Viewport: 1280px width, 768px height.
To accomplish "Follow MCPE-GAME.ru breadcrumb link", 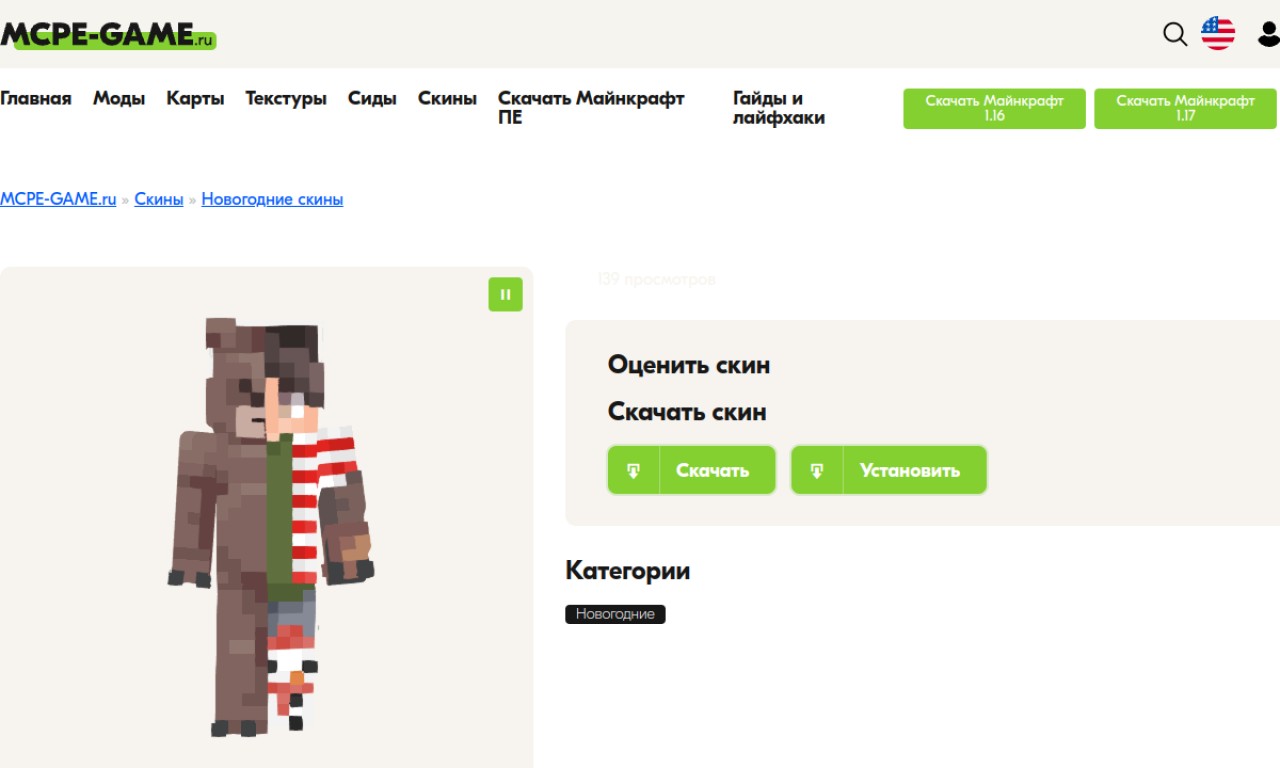I will (x=58, y=199).
